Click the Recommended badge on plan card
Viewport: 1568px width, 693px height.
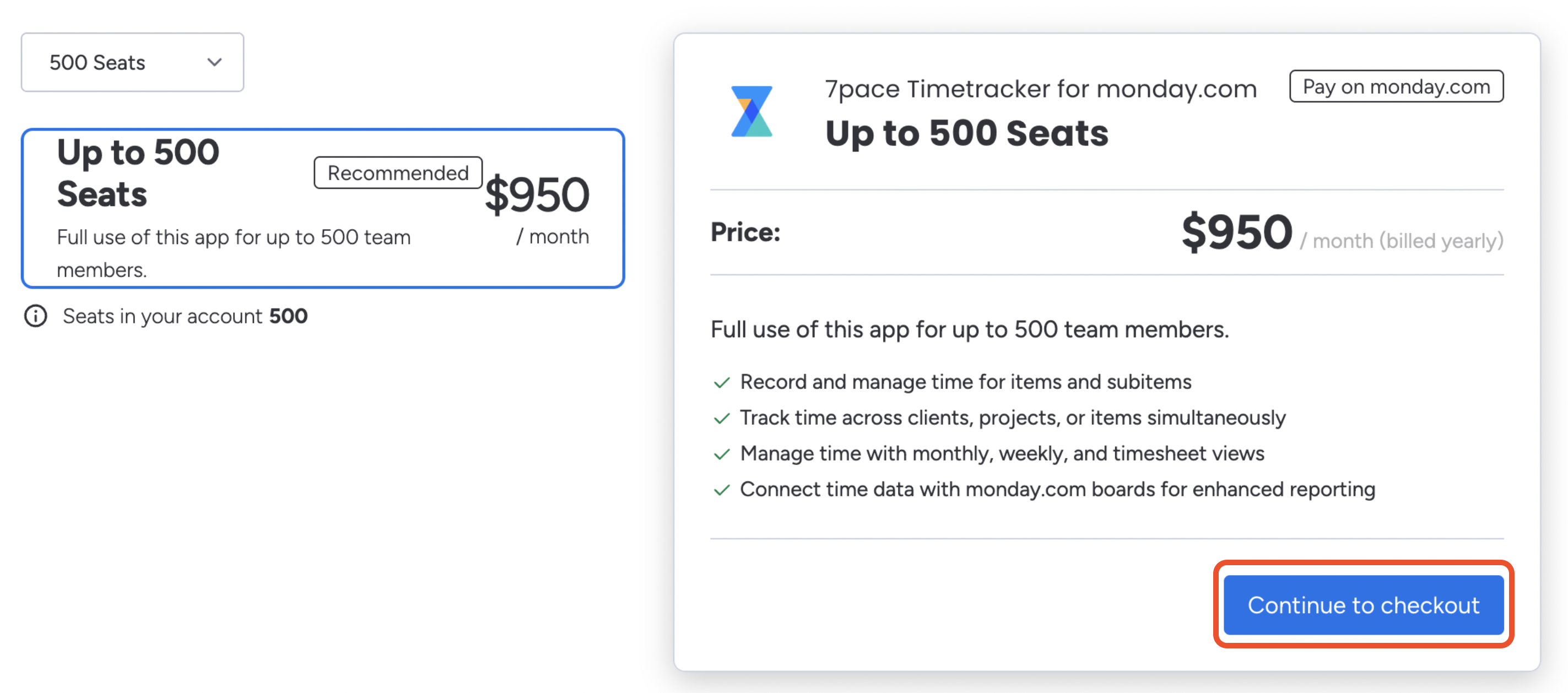[398, 173]
